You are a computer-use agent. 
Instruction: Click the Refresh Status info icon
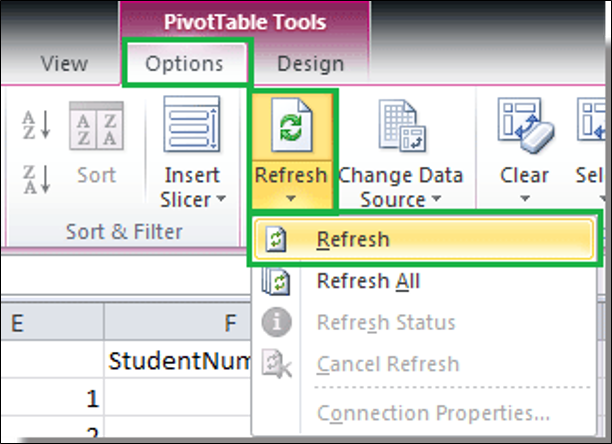(x=276, y=322)
